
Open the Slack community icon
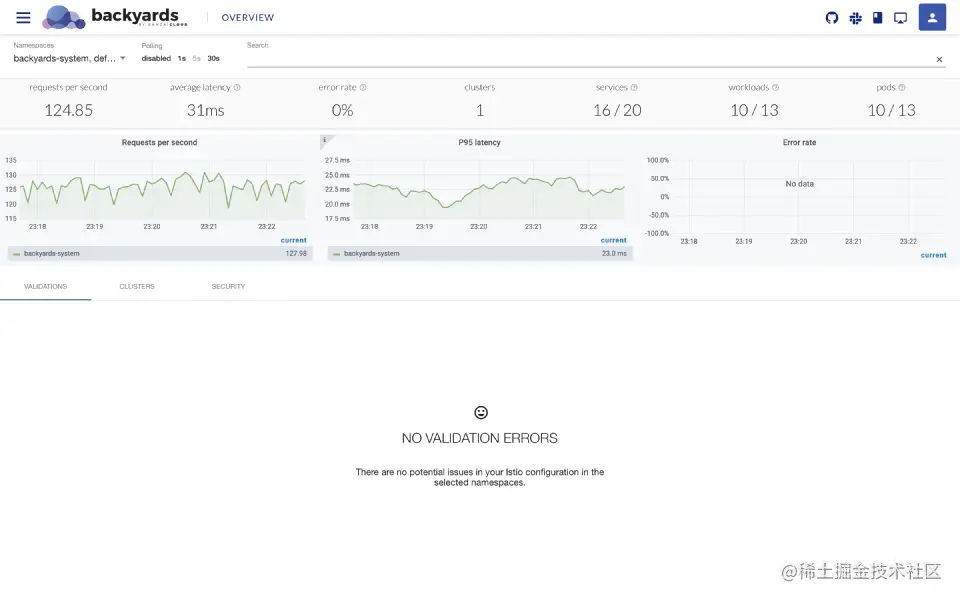[855, 18]
